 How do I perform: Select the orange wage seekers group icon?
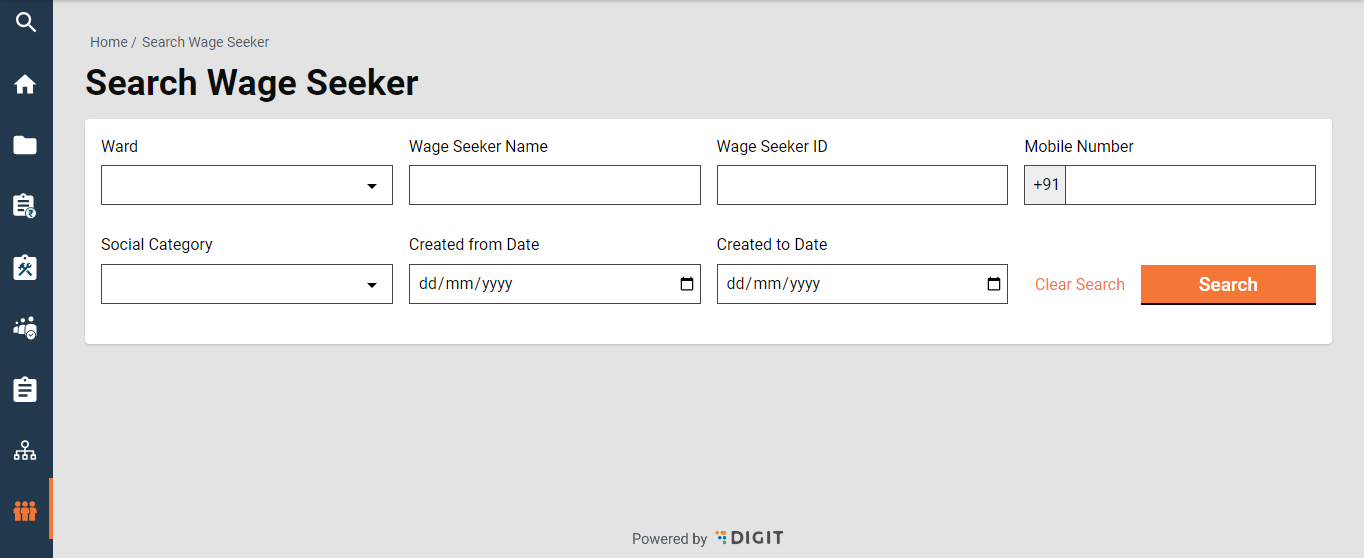pos(25,511)
